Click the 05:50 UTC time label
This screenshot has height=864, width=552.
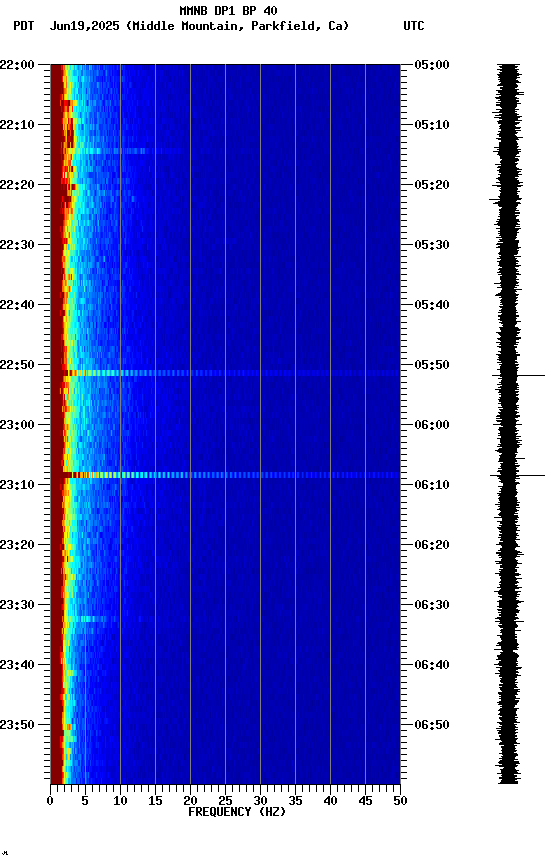coord(432,365)
